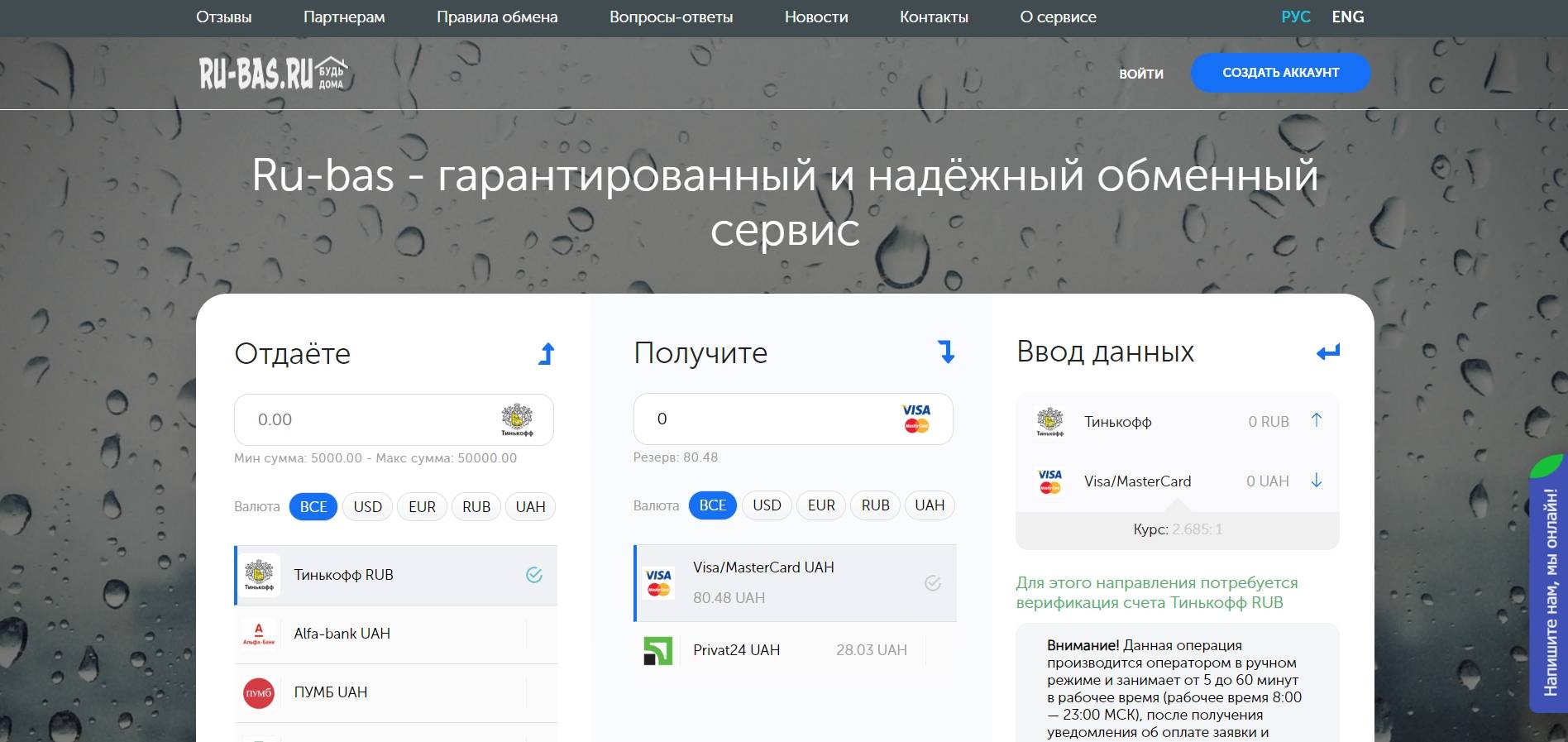Click the Tinkoff logo in the give amount field

click(x=517, y=419)
